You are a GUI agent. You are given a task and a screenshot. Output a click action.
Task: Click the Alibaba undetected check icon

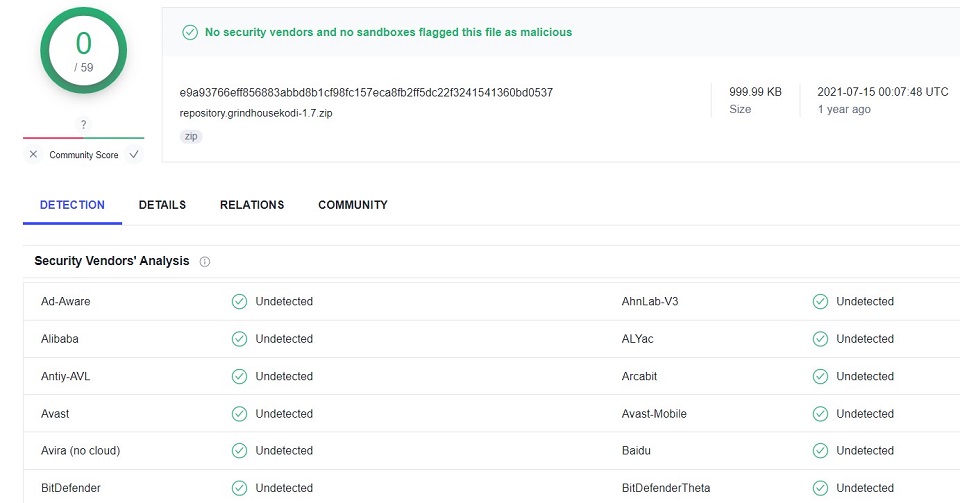[239, 339]
